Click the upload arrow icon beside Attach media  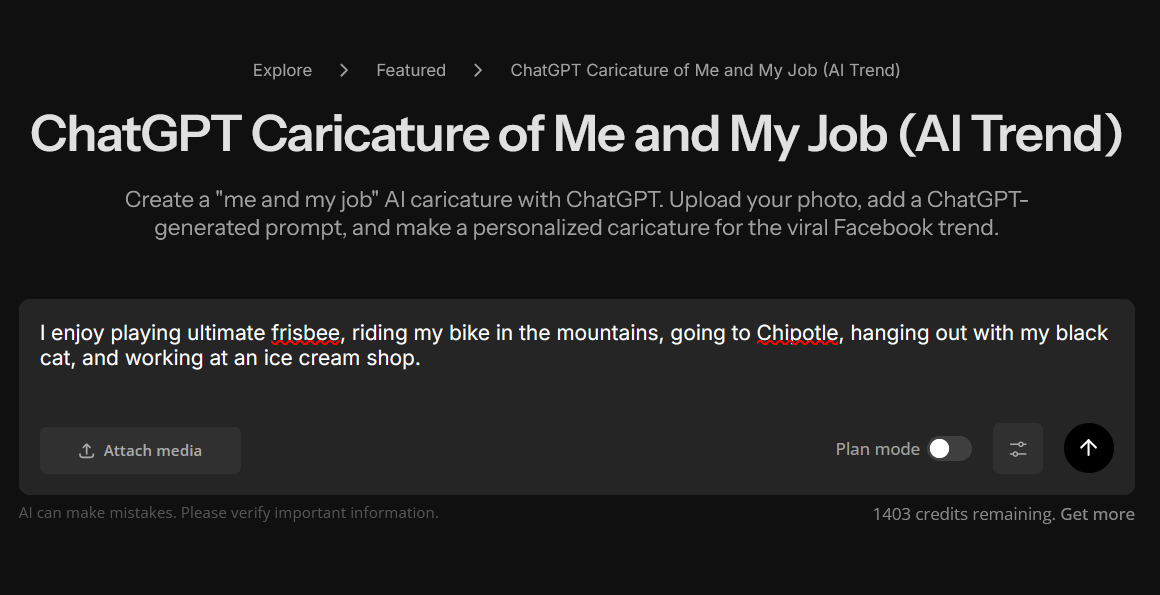[87, 451]
